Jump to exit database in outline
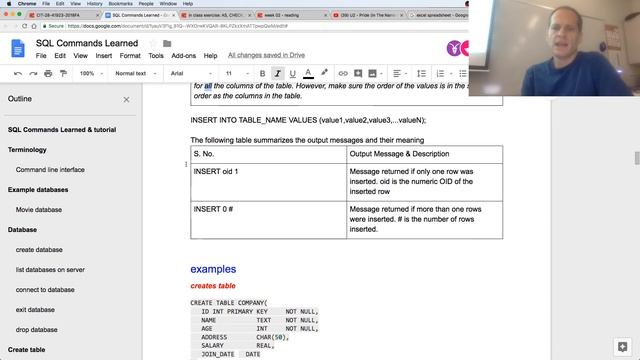Screen dimensions: 640x360 [x=35, y=310]
